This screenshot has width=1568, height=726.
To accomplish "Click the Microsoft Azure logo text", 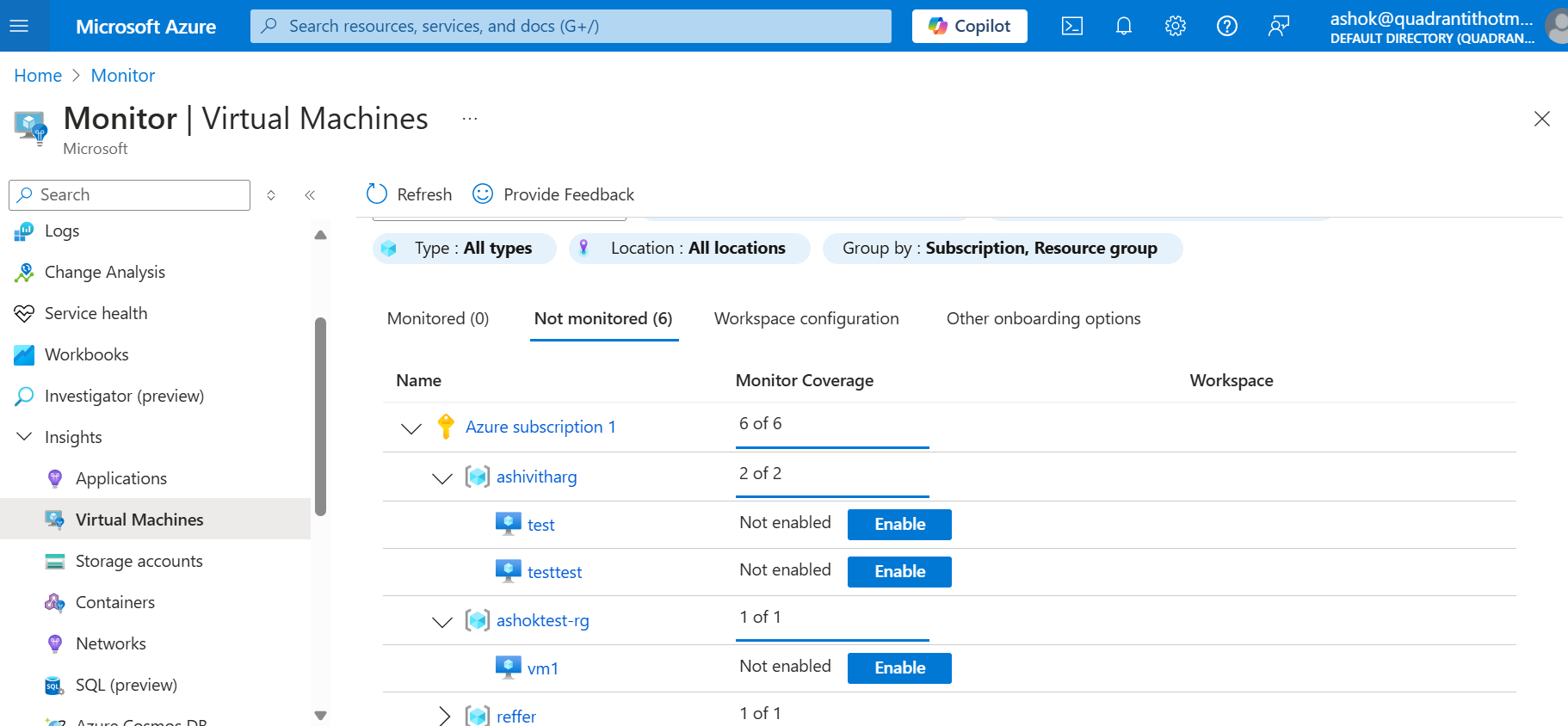I will [x=145, y=27].
